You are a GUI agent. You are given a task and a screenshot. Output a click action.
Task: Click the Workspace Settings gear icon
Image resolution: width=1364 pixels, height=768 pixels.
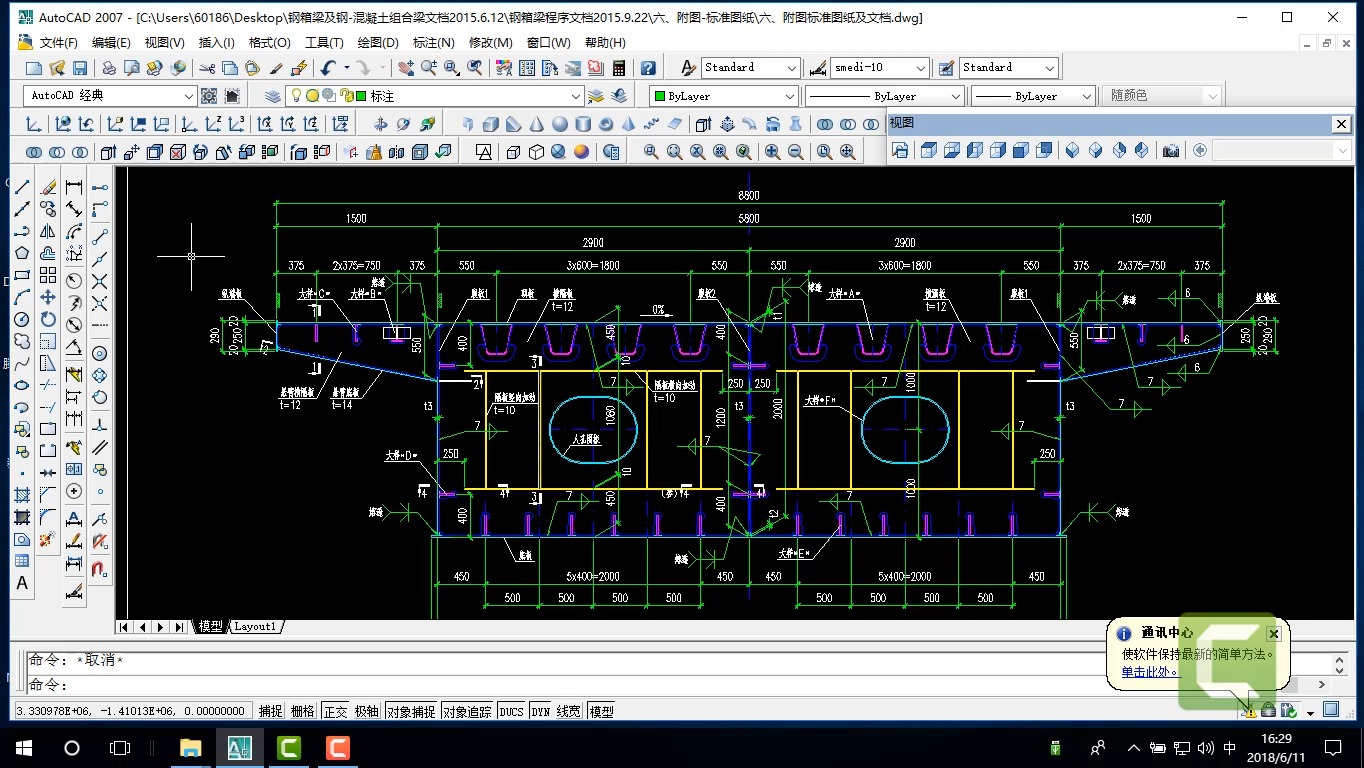[x=209, y=96]
